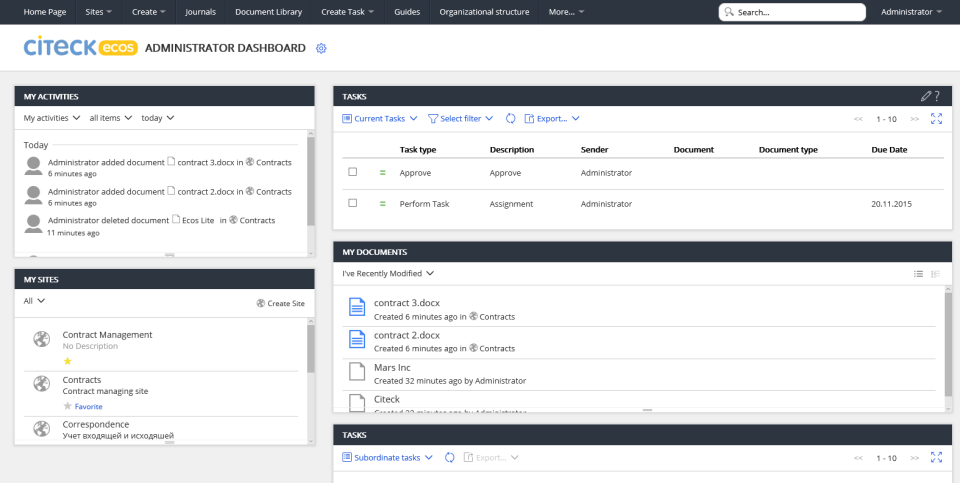Click the help question mark in Tasks header

click(937, 96)
